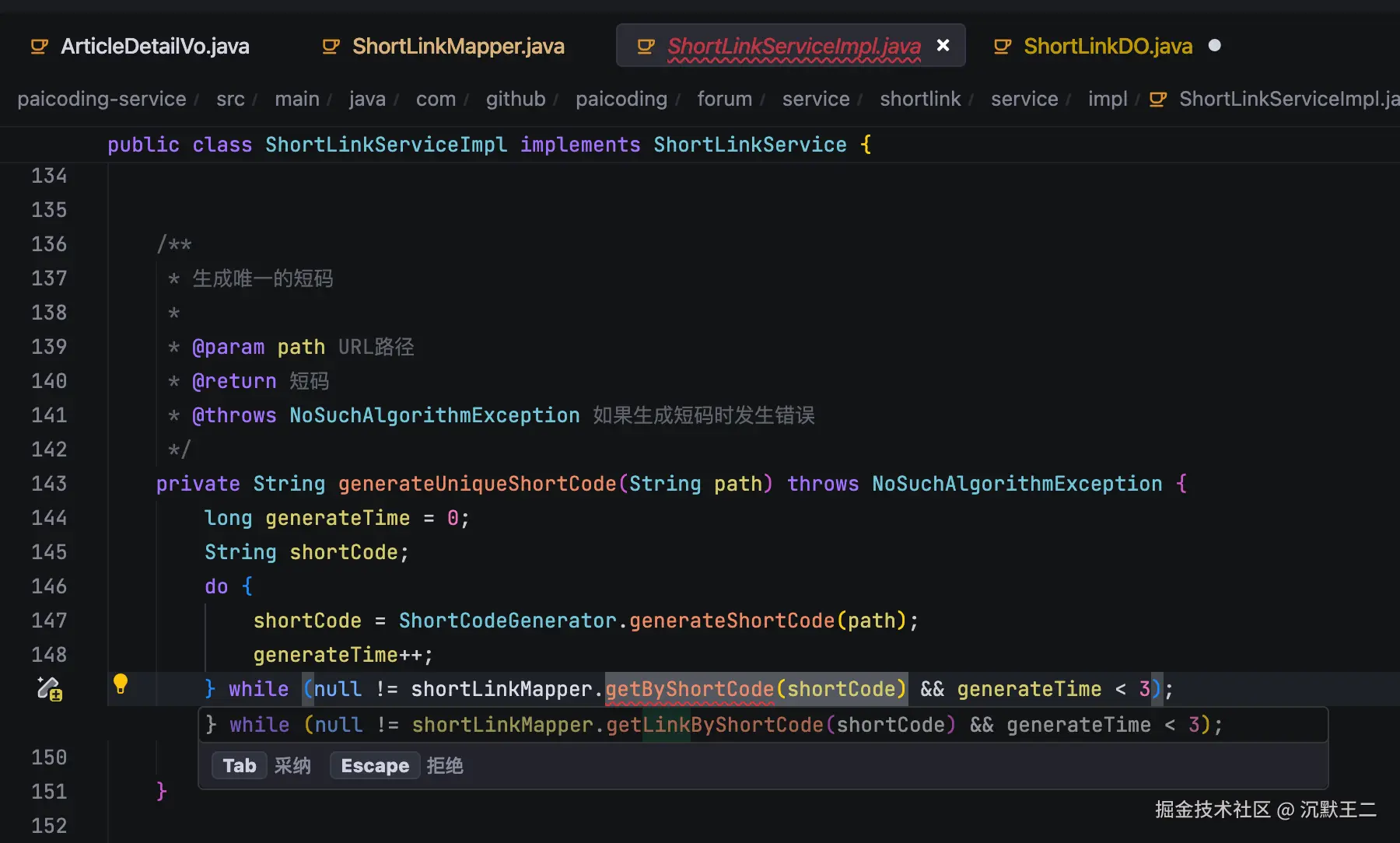The width and height of the screenshot is (1400, 843).
Task: Open the paicoding breadcrumb segment
Action: [x=621, y=100]
